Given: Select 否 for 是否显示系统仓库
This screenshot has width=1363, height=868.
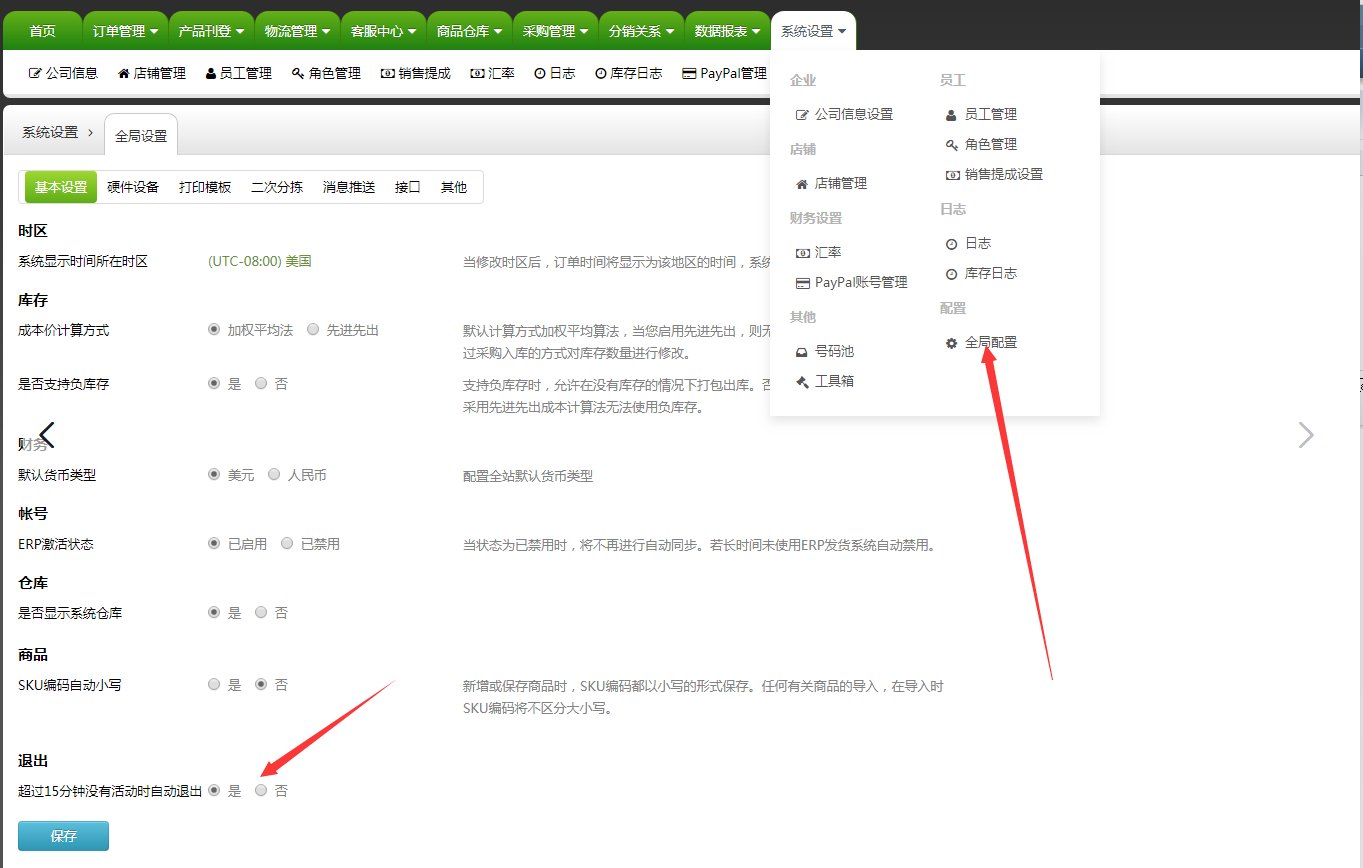Looking at the screenshot, I should pos(261,612).
